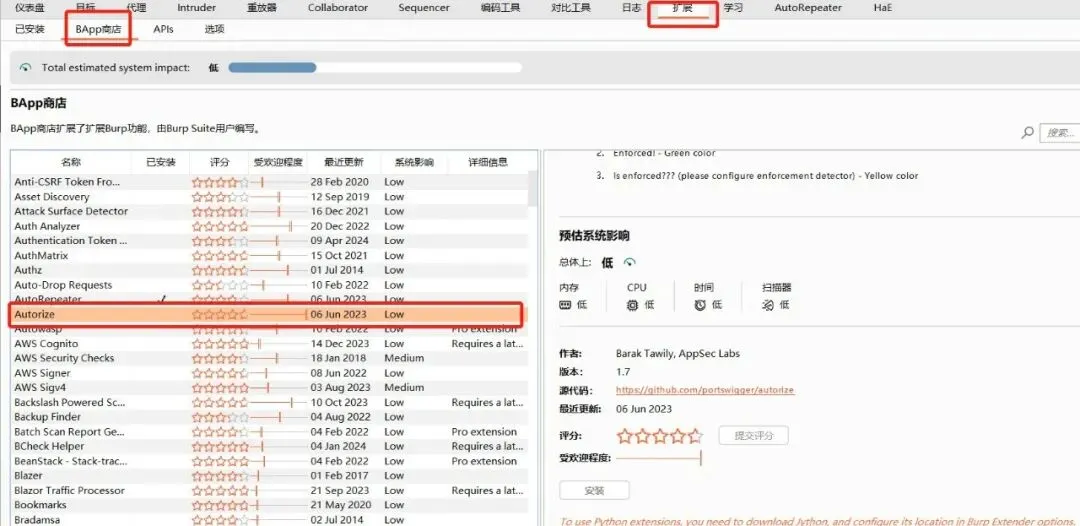The height and width of the screenshot is (526, 1080).
Task: Click the 内存 memory chip icon
Action: point(565,305)
